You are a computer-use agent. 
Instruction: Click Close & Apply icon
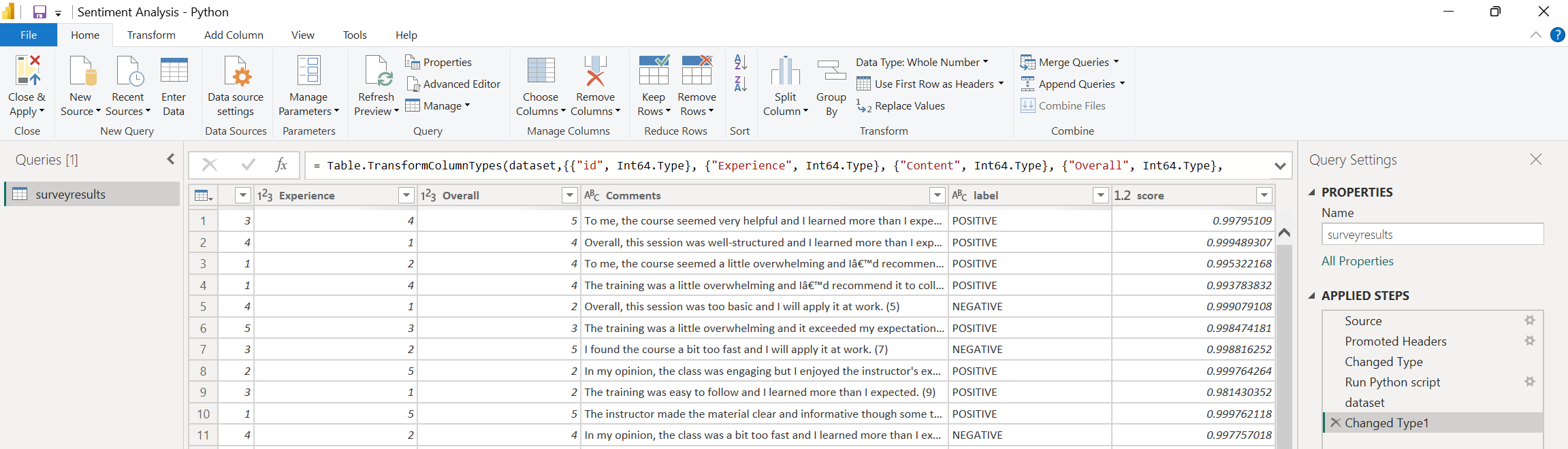(x=27, y=71)
